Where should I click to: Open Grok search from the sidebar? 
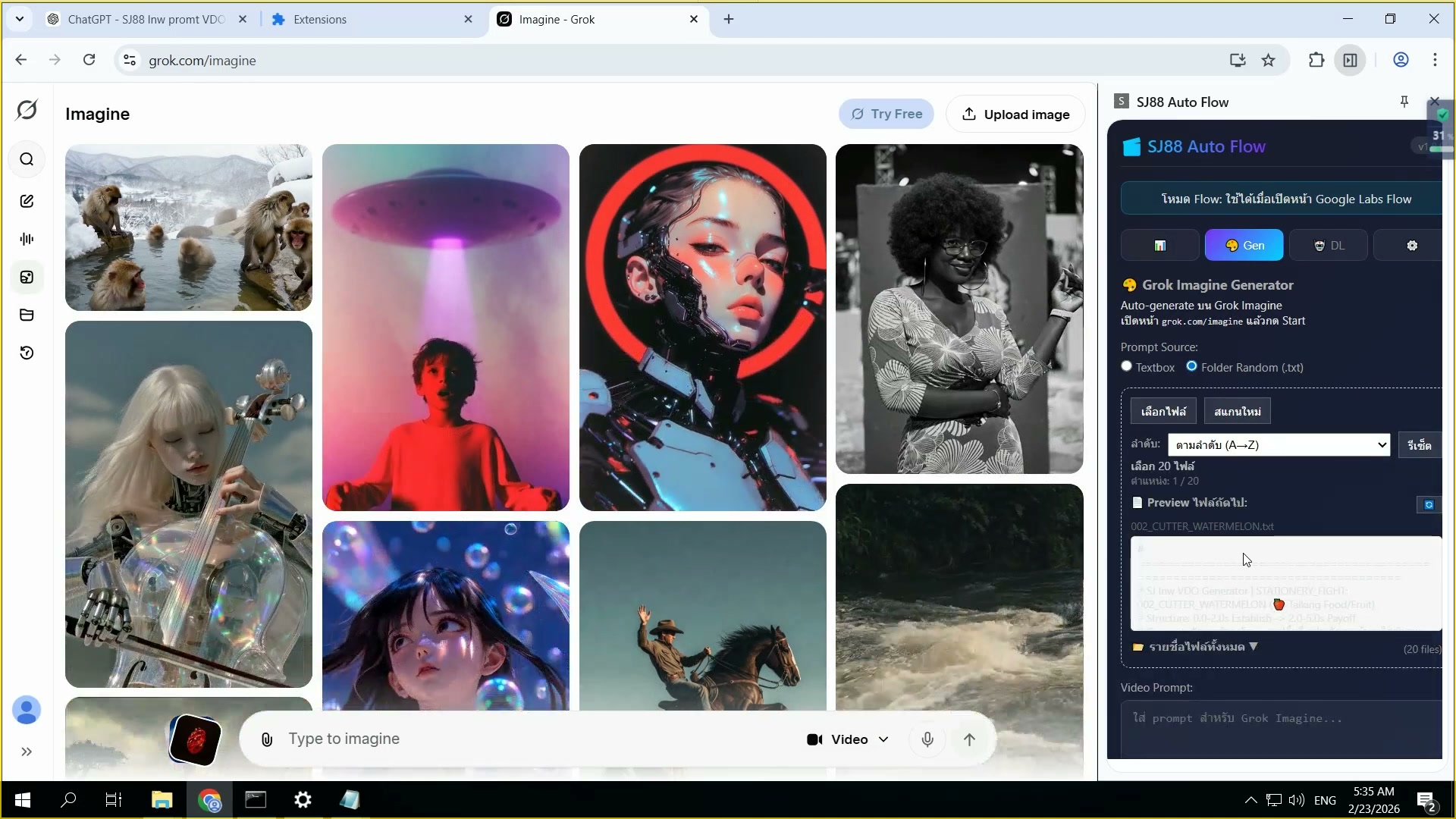click(27, 159)
